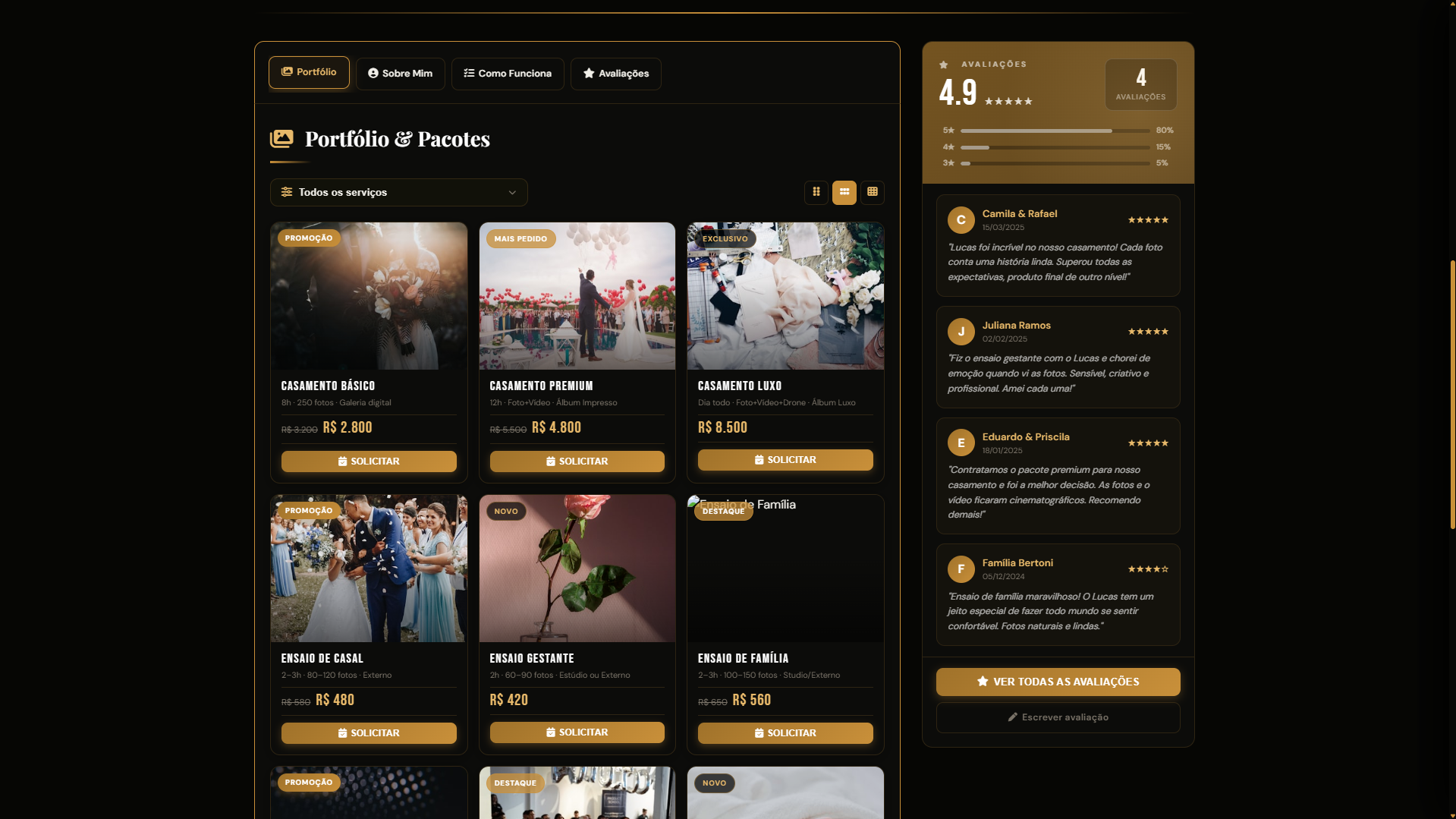Open the Casamento Luxo photo thumbnail
The image size is (1456, 819).
click(785, 296)
